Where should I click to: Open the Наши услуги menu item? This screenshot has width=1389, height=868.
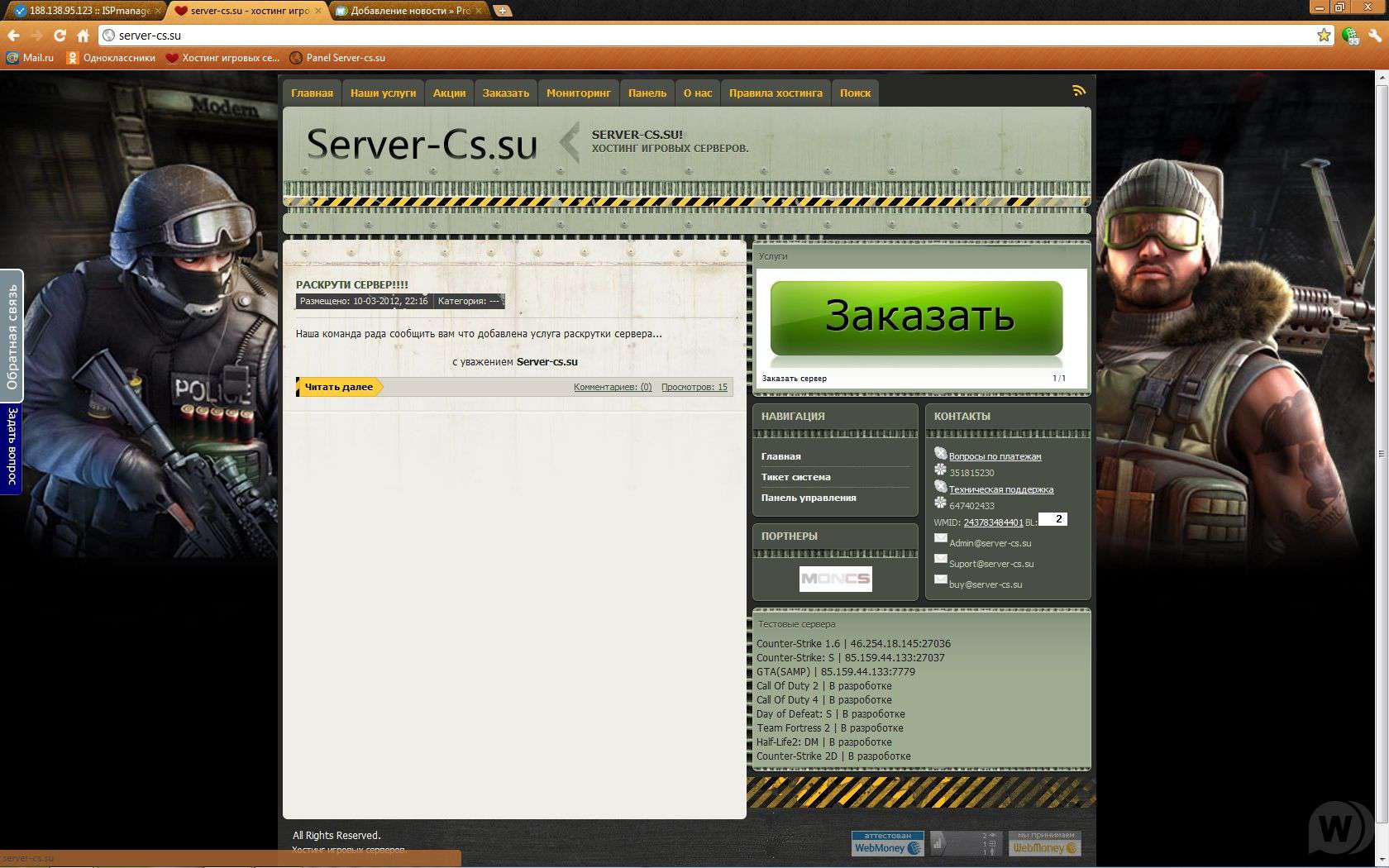point(383,93)
